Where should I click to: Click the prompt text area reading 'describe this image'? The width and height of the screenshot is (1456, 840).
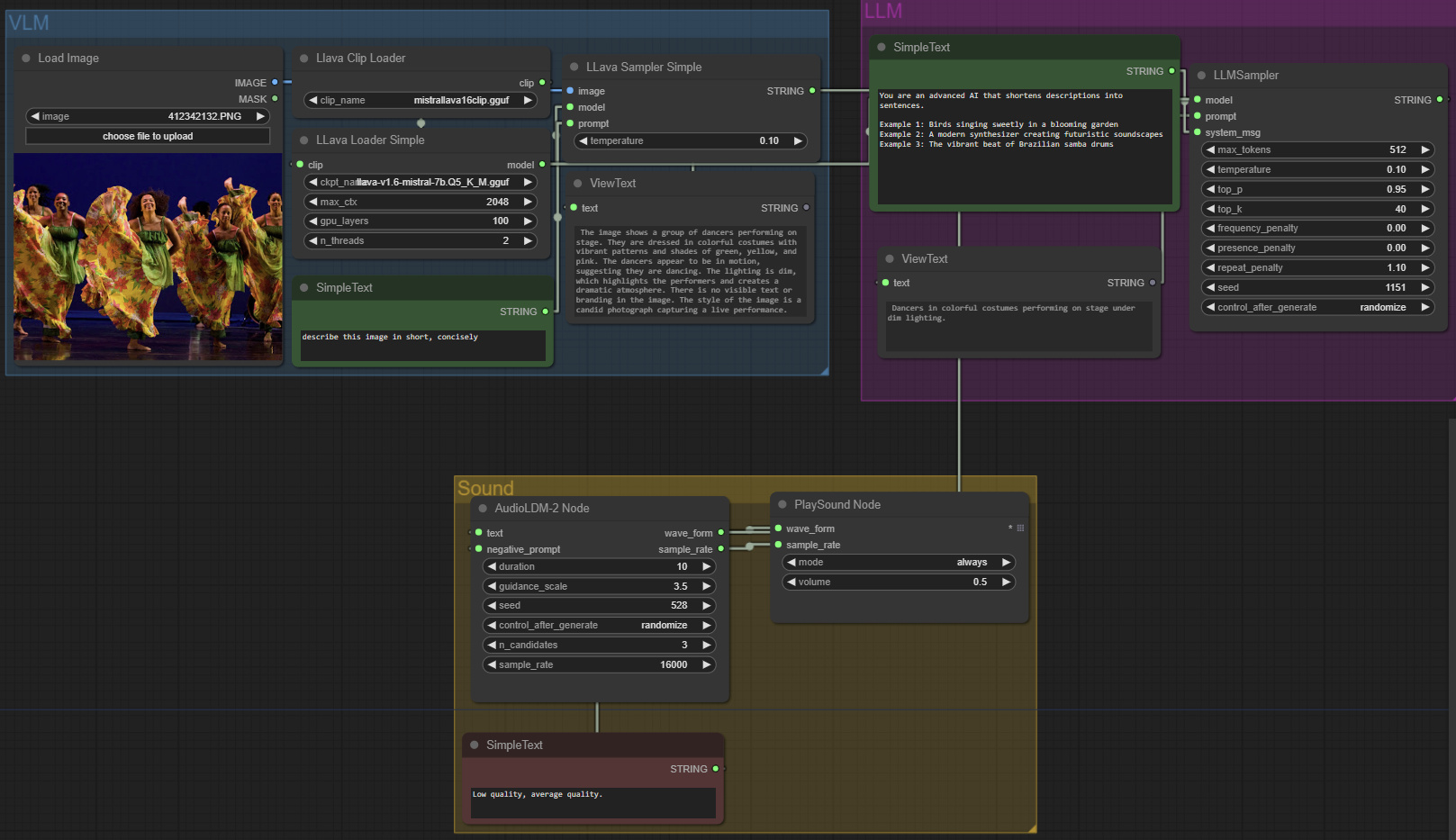tap(421, 345)
